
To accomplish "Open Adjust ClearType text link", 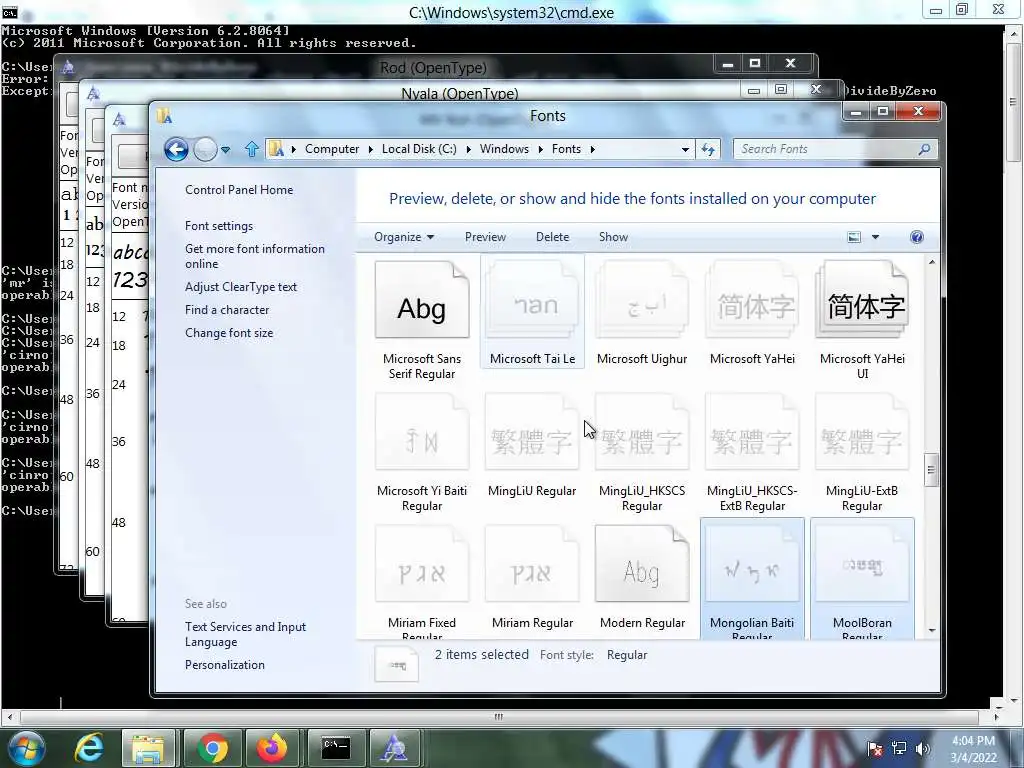I will click(241, 287).
